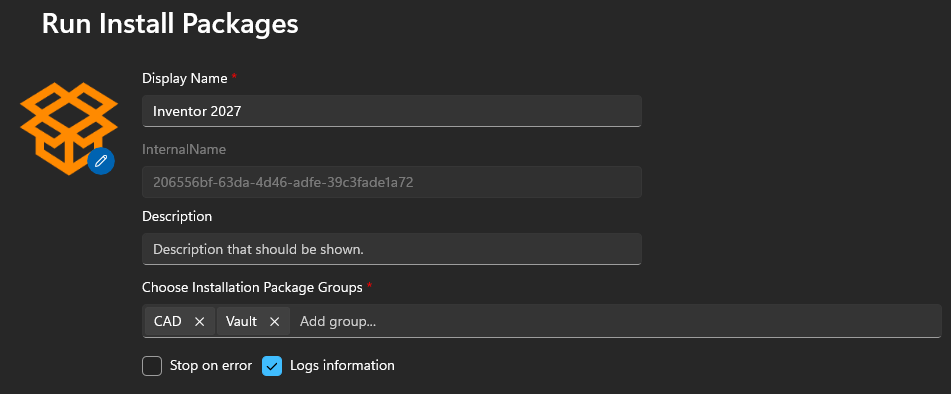This screenshot has height=394, width=951.
Task: Click the InternalName label
Action: coord(184,150)
